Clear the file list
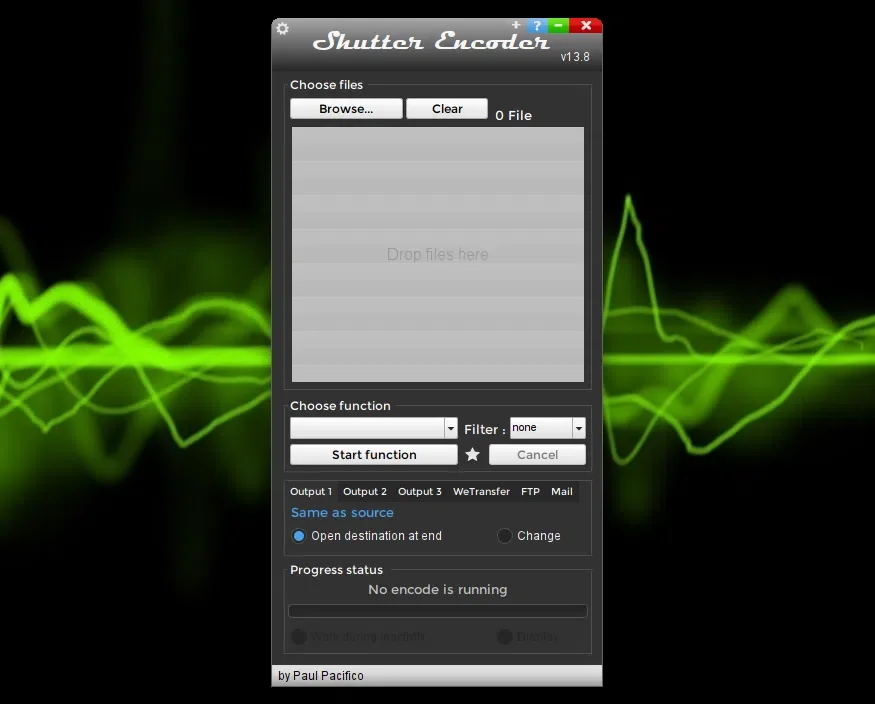 pos(447,108)
